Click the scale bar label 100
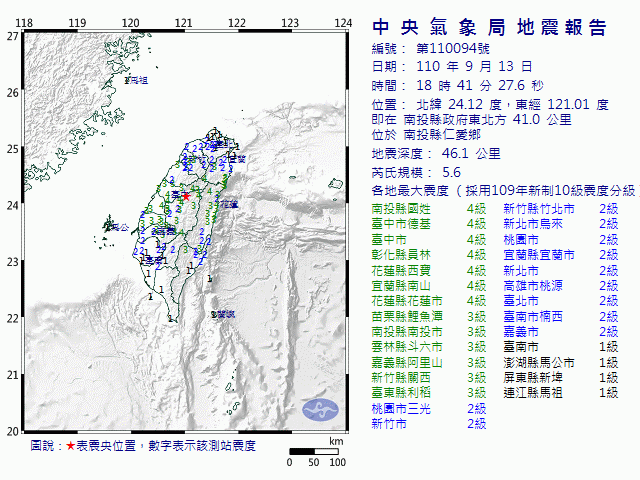640x480 pixels. (x=338, y=462)
